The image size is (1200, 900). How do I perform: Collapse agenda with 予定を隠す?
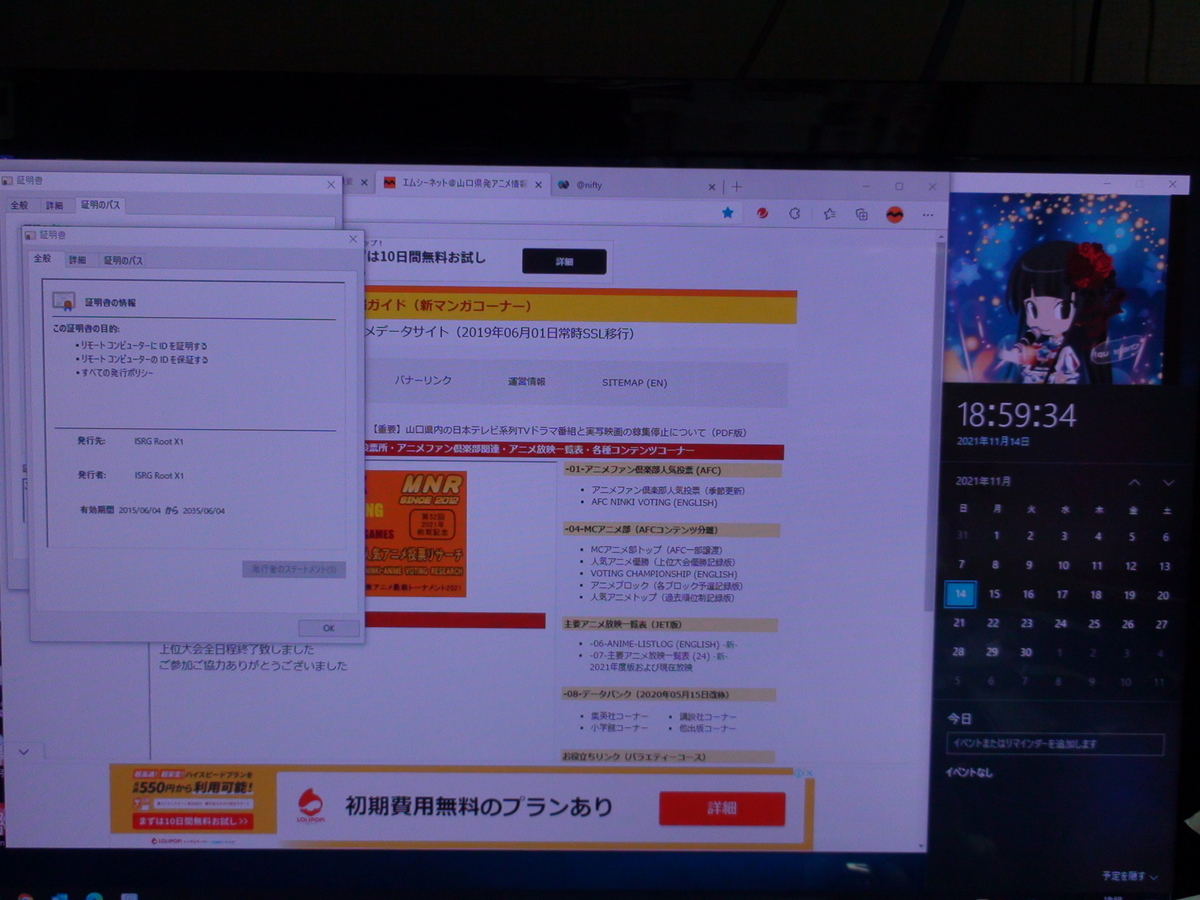pyautogui.click(x=1131, y=876)
